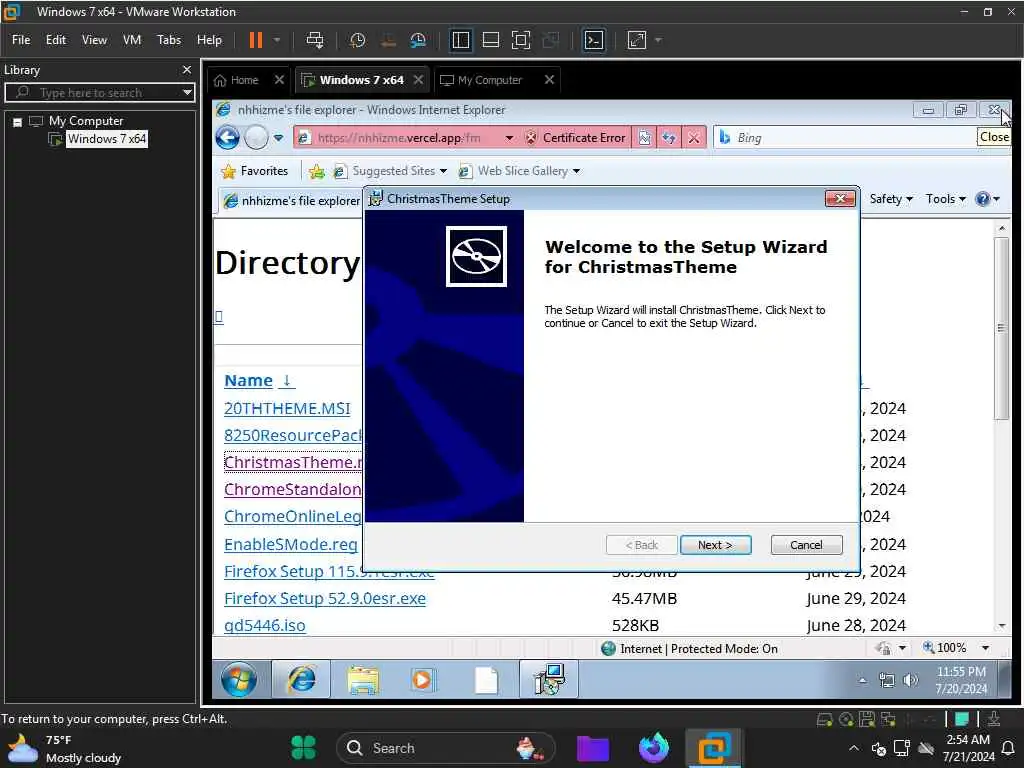Viewport: 1024px width, 768px height.
Task: Send Ctrl+Alt+Del to the virtual machine
Action: [315, 40]
